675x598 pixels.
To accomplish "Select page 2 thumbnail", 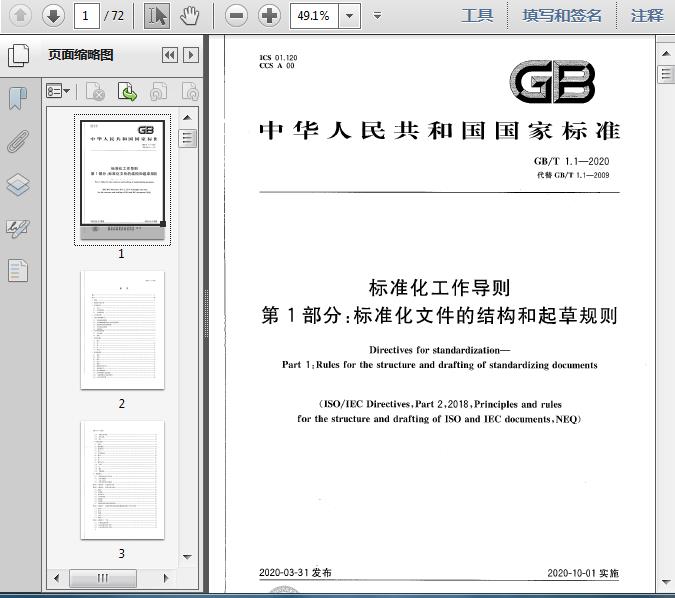I will (x=122, y=330).
